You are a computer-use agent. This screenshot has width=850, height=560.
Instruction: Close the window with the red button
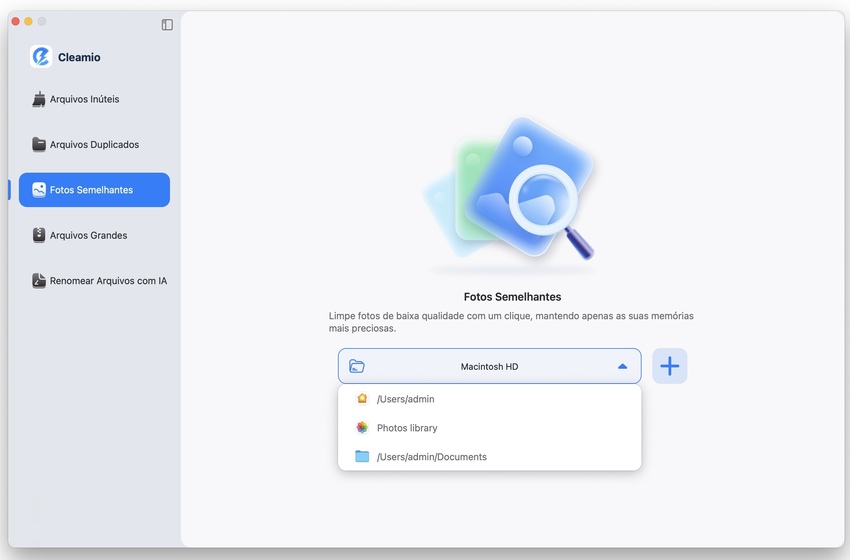tap(16, 21)
